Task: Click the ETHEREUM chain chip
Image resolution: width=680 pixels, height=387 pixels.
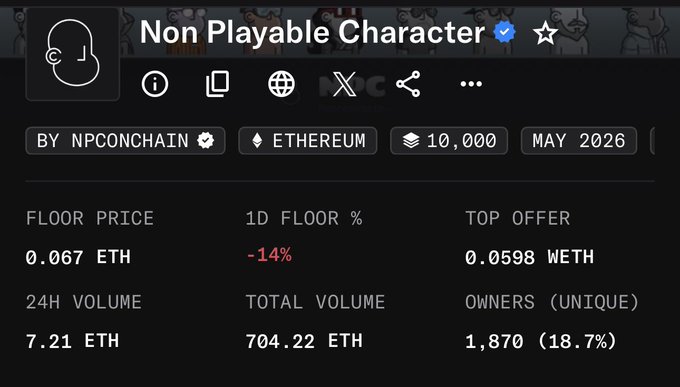Action: (x=308, y=141)
